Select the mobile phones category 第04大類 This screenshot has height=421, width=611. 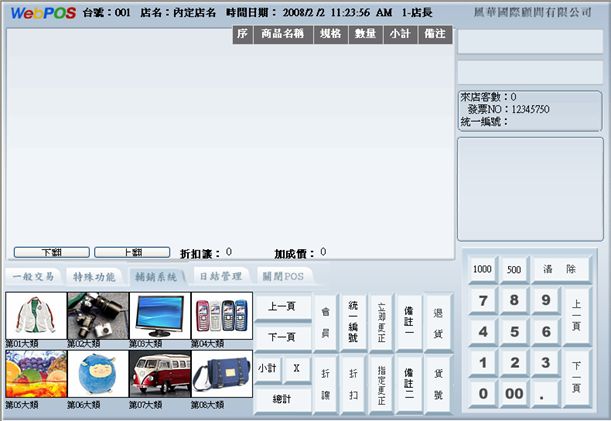pyautogui.click(x=222, y=316)
